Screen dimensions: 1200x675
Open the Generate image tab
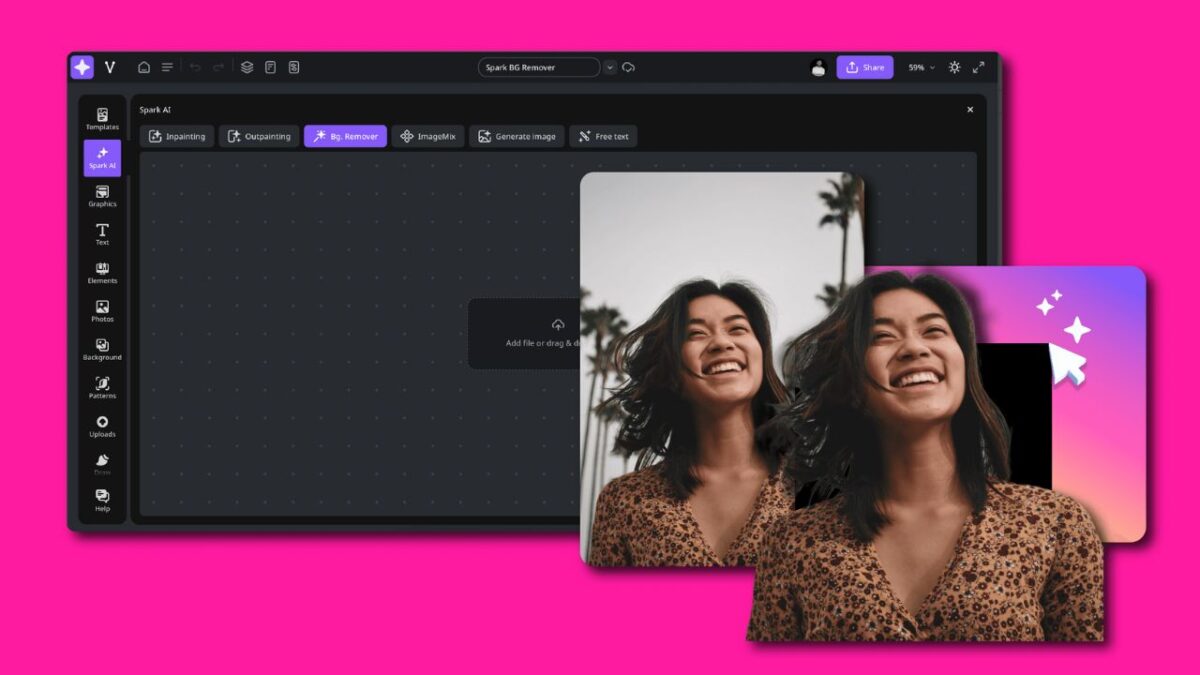pos(517,136)
